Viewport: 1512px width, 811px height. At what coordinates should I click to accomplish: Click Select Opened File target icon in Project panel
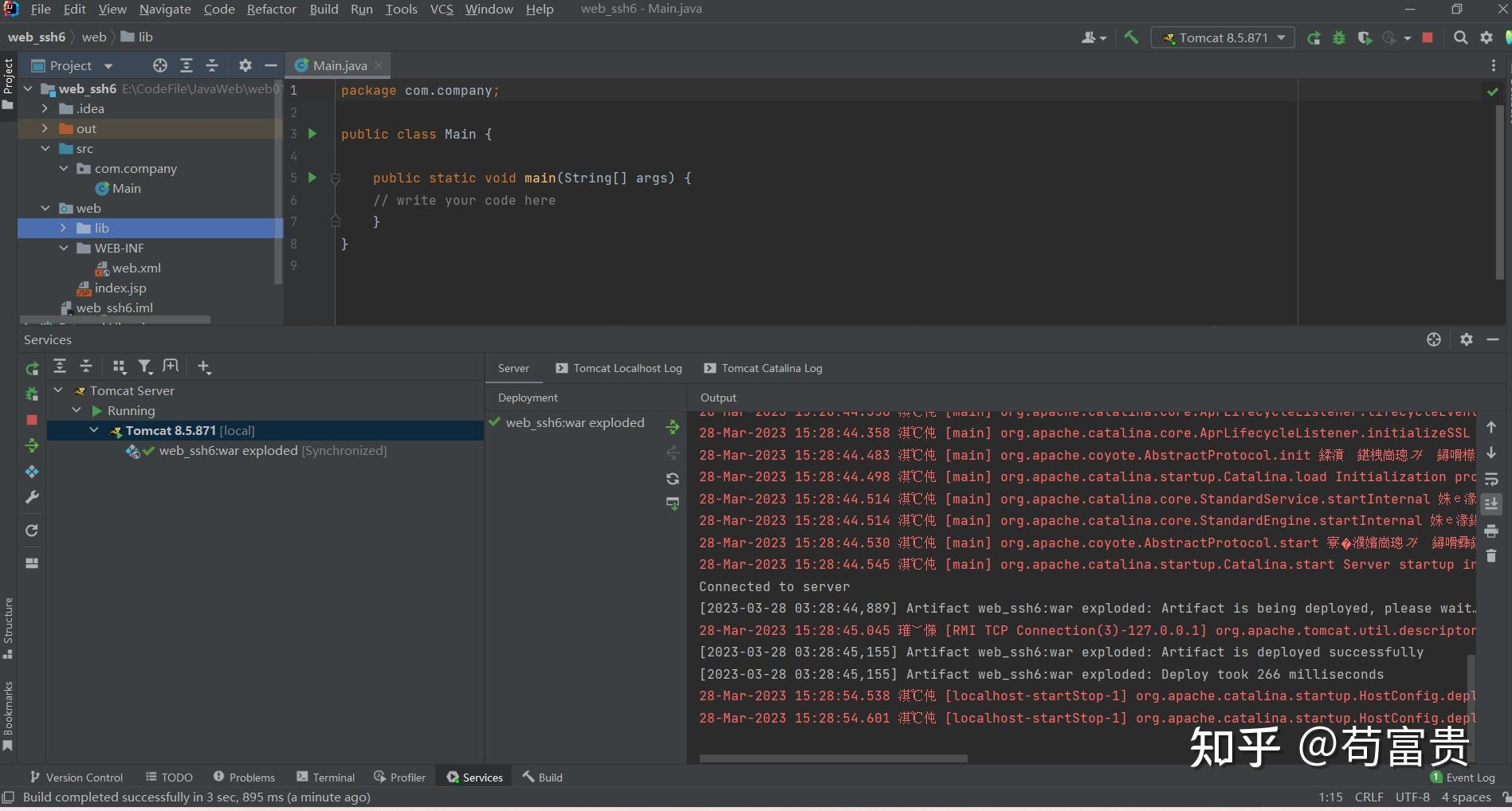click(x=160, y=65)
